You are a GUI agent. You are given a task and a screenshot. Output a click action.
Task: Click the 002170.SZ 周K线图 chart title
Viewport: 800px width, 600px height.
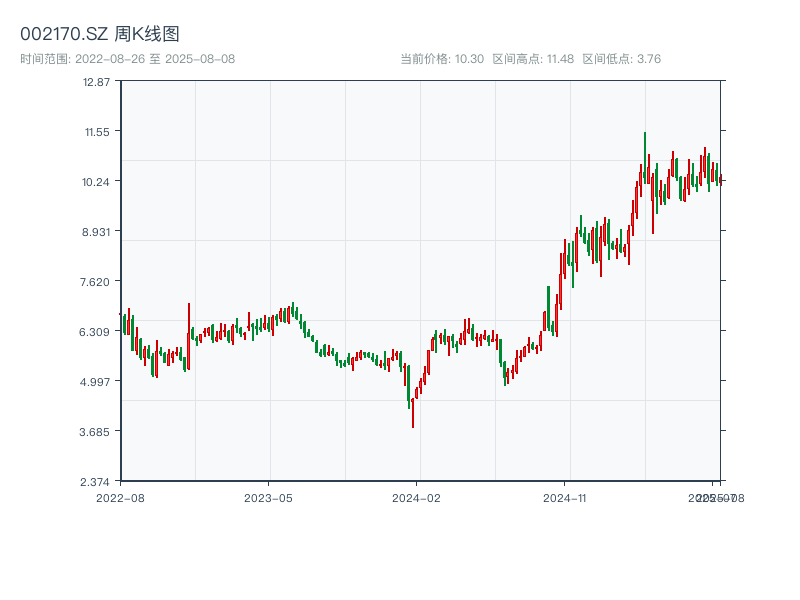pos(100,35)
